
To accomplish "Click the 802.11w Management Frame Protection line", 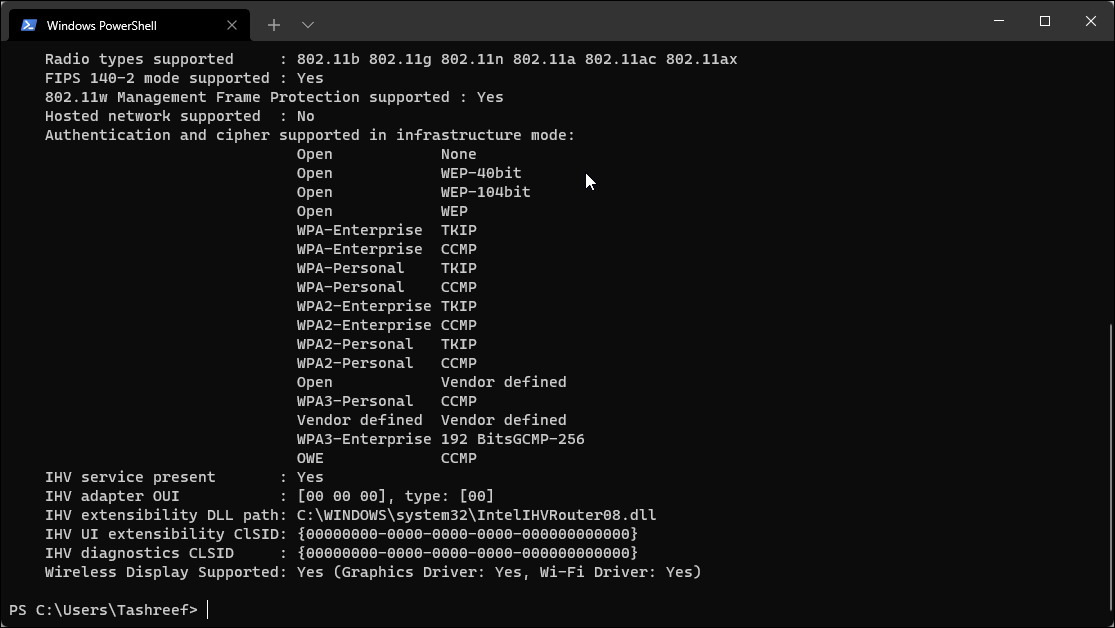I will click(x=275, y=97).
